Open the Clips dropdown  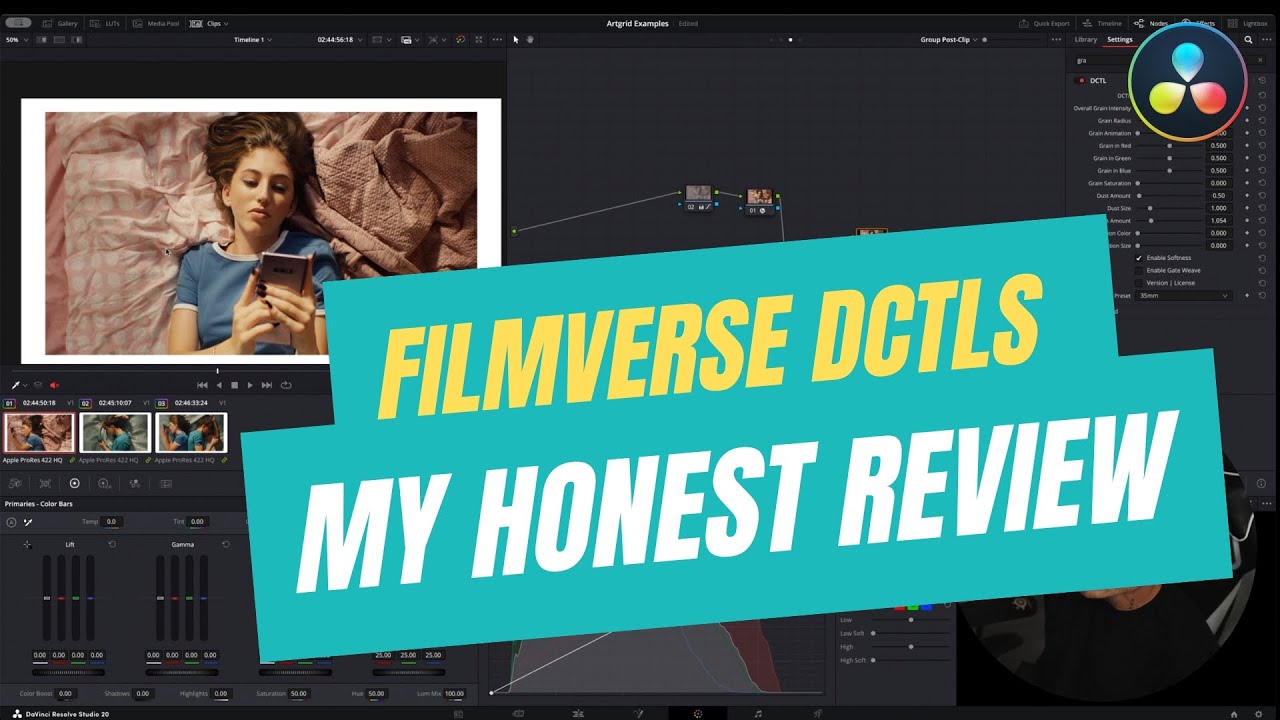pos(210,23)
